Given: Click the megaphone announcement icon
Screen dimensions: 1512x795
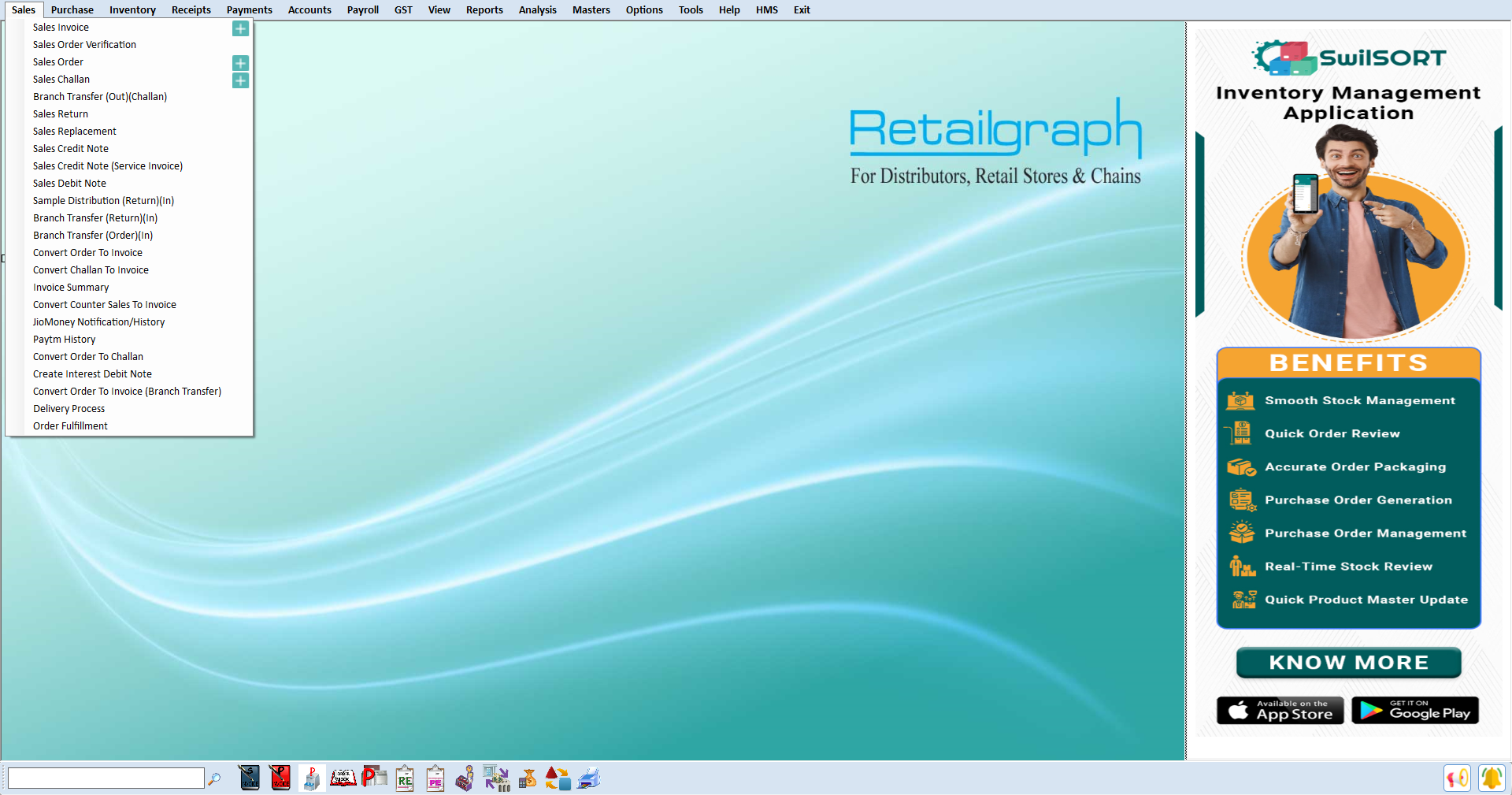Looking at the screenshot, I should point(1458,778).
